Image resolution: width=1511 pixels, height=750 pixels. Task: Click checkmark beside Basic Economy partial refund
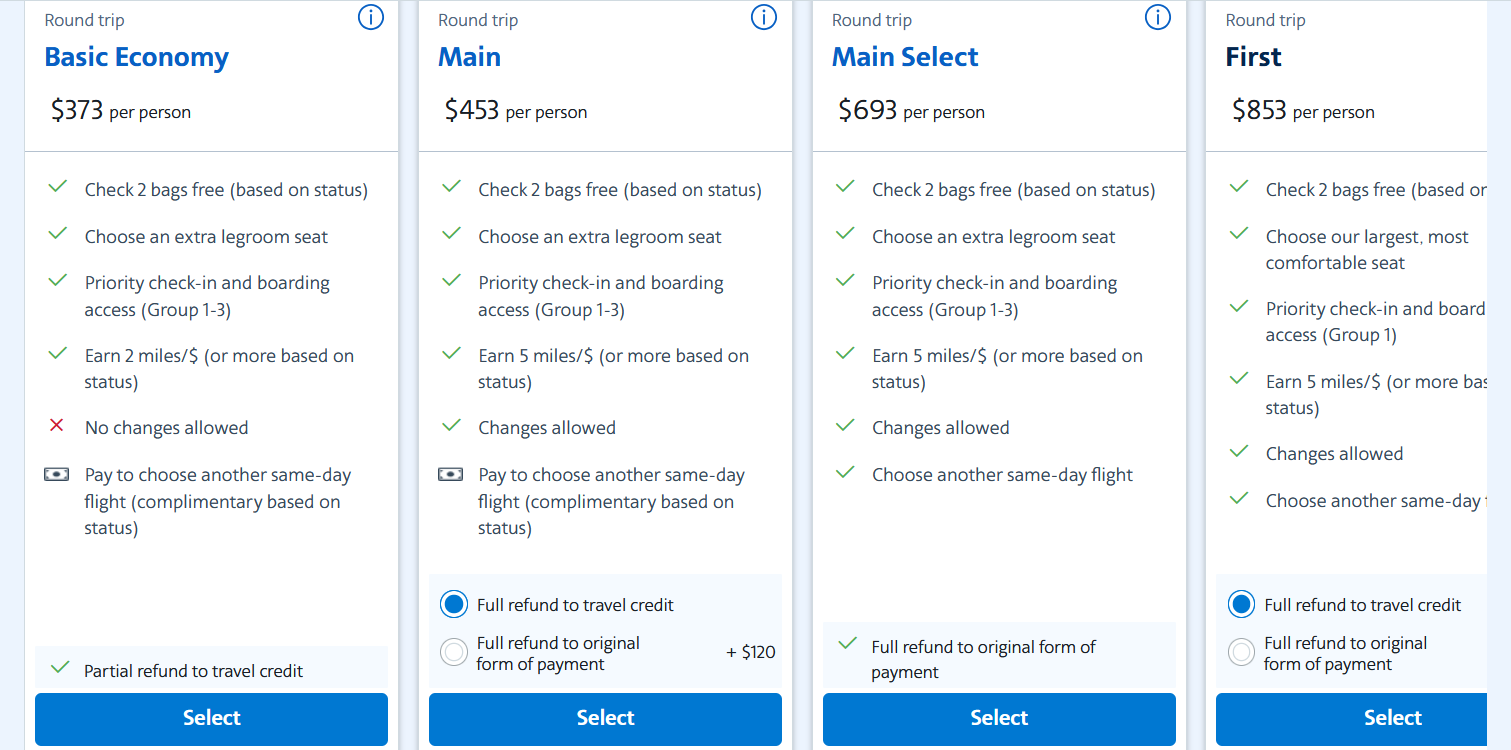(59, 668)
